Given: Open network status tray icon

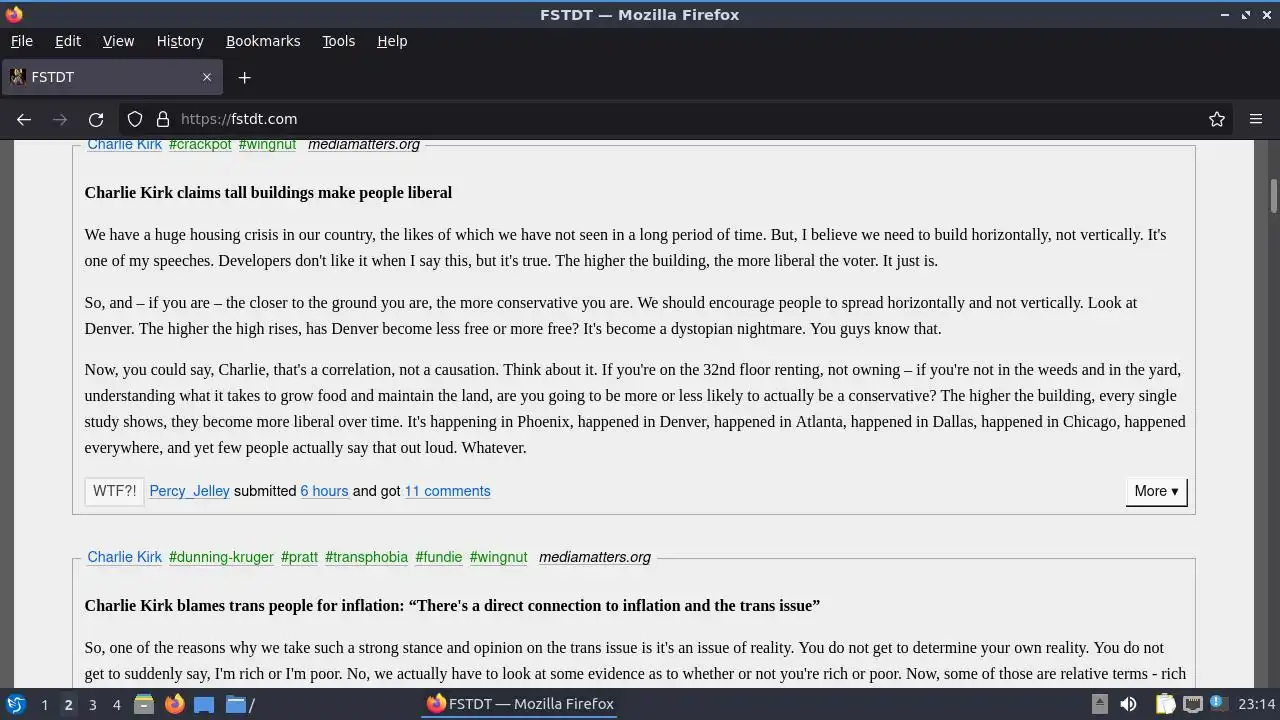Looking at the screenshot, I should (1192, 704).
